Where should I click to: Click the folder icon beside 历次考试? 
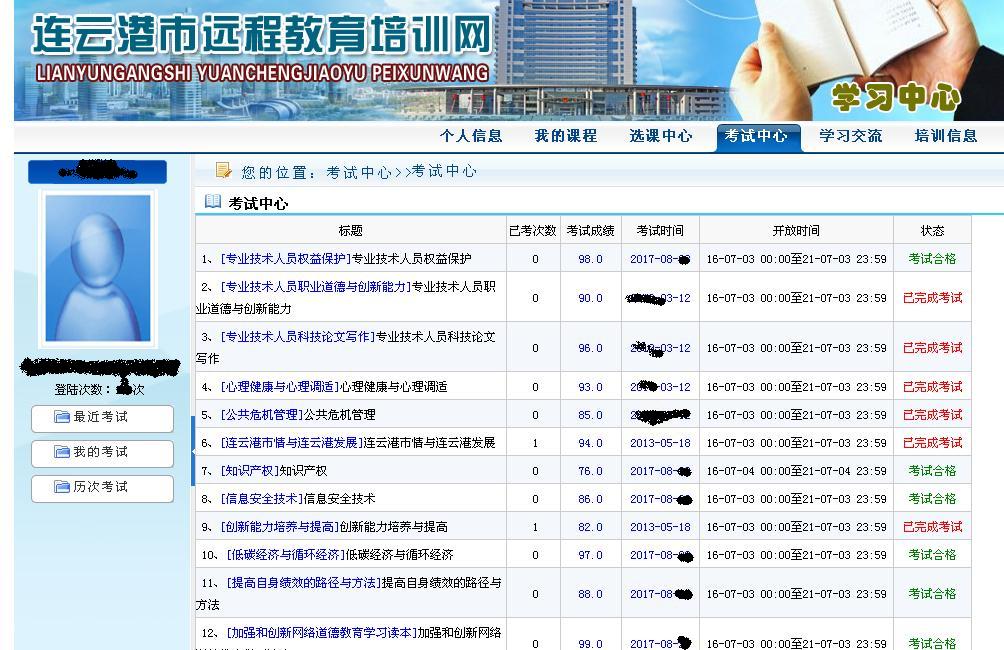(62, 487)
